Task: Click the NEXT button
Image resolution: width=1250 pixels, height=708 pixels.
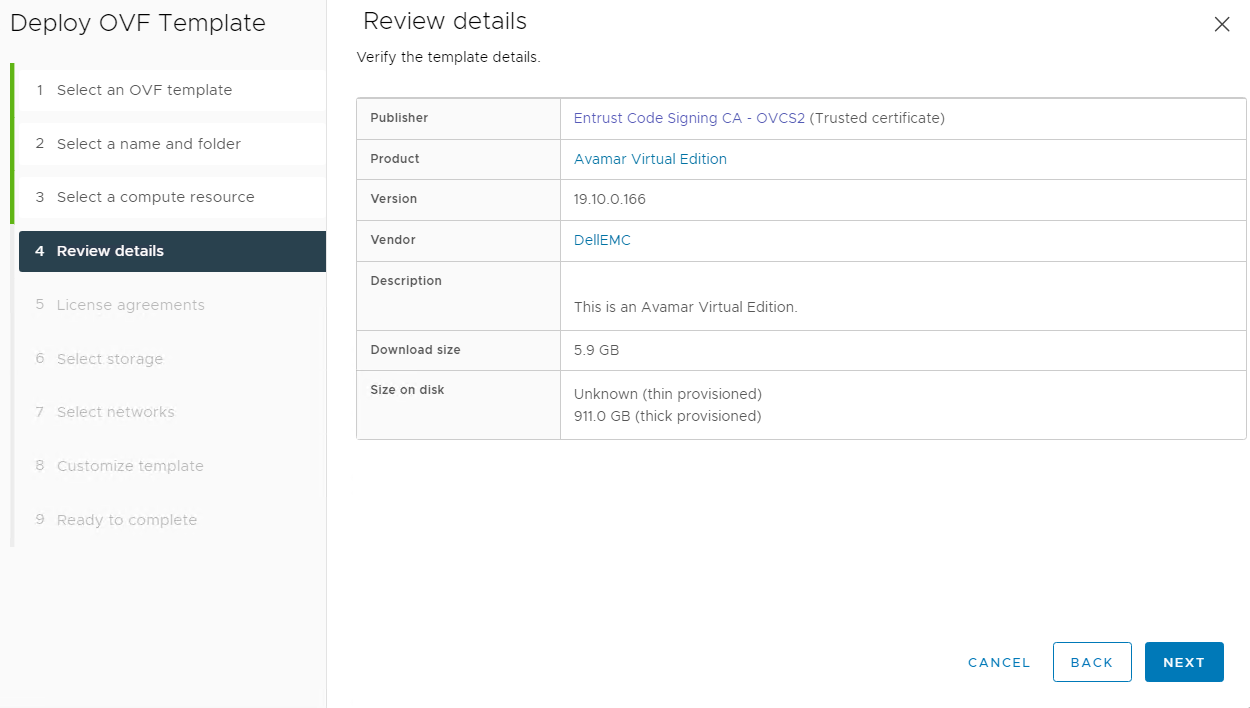Action: [x=1184, y=662]
